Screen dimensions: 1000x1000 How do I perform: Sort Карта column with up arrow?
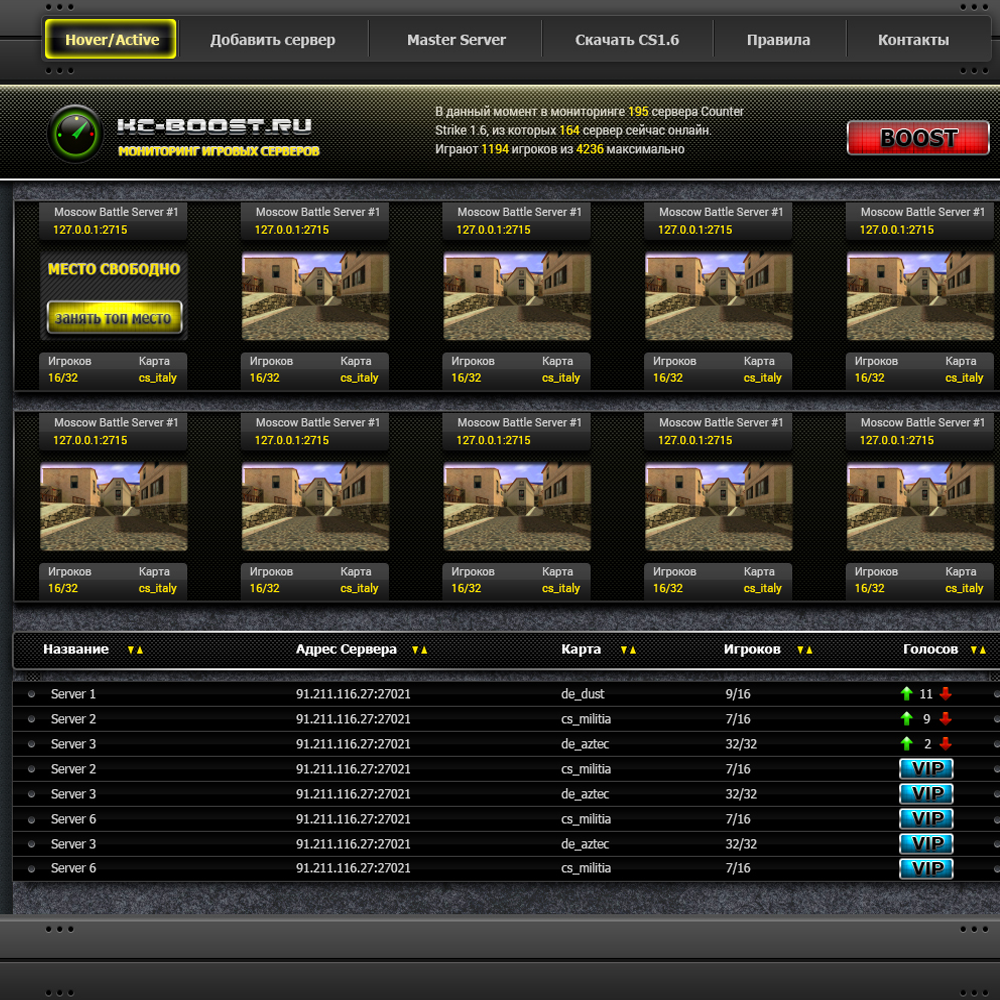[x=633, y=650]
